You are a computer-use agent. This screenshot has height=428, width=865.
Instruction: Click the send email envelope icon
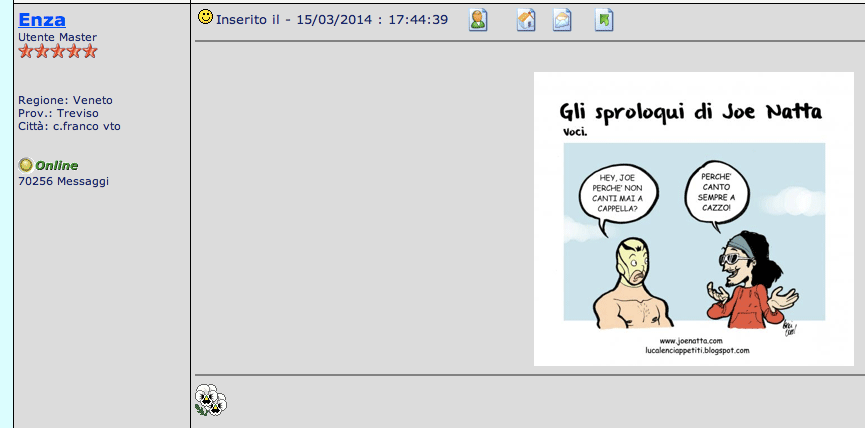tap(562, 20)
